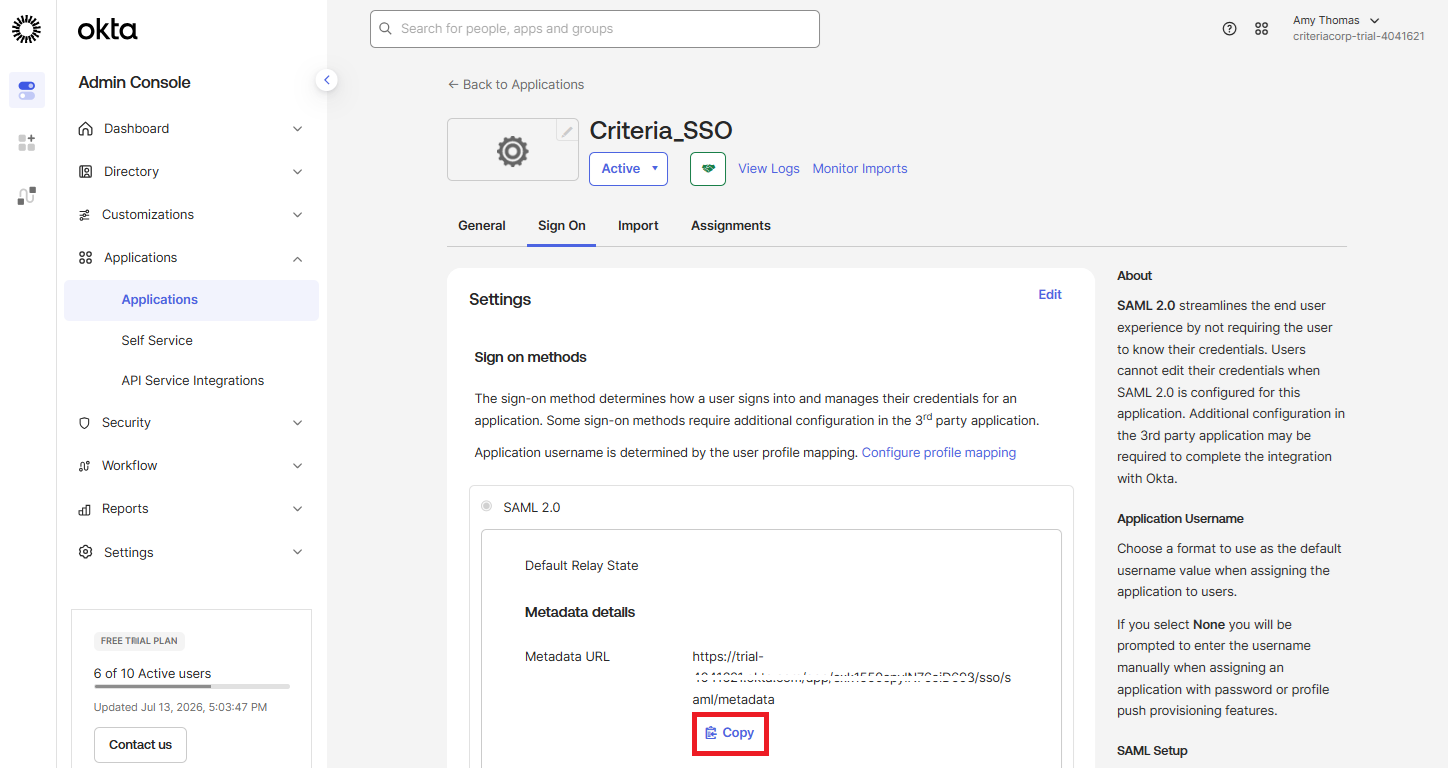Click the Security shield icon

(85, 423)
